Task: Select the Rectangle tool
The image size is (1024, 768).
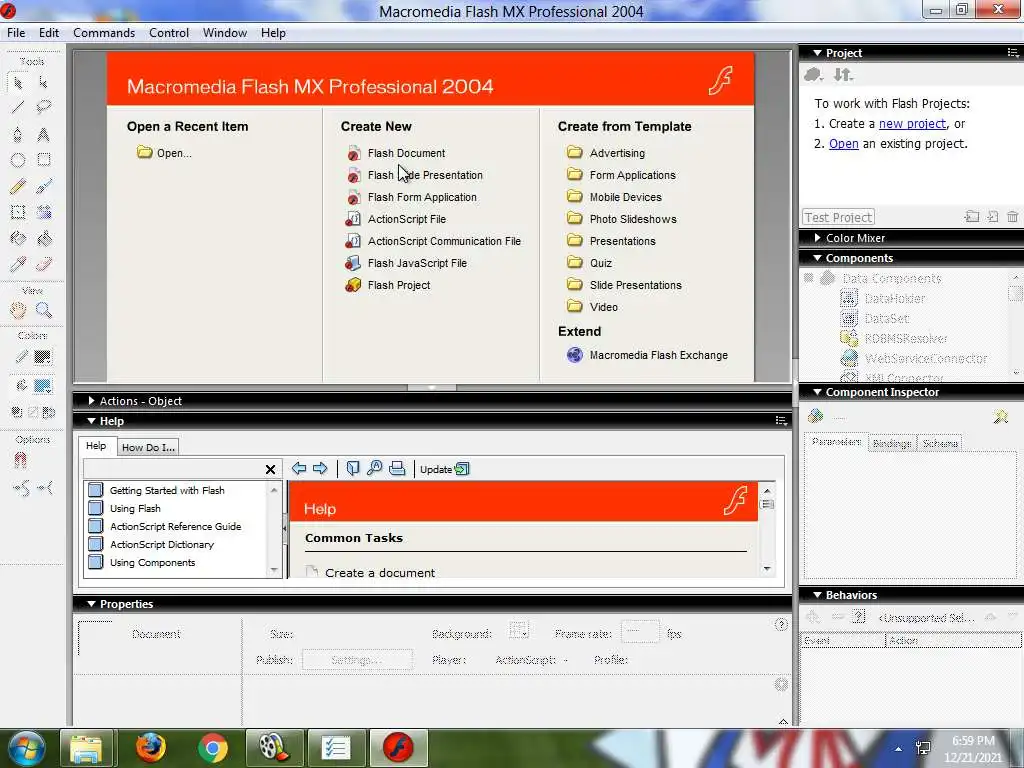Action: click(43, 160)
